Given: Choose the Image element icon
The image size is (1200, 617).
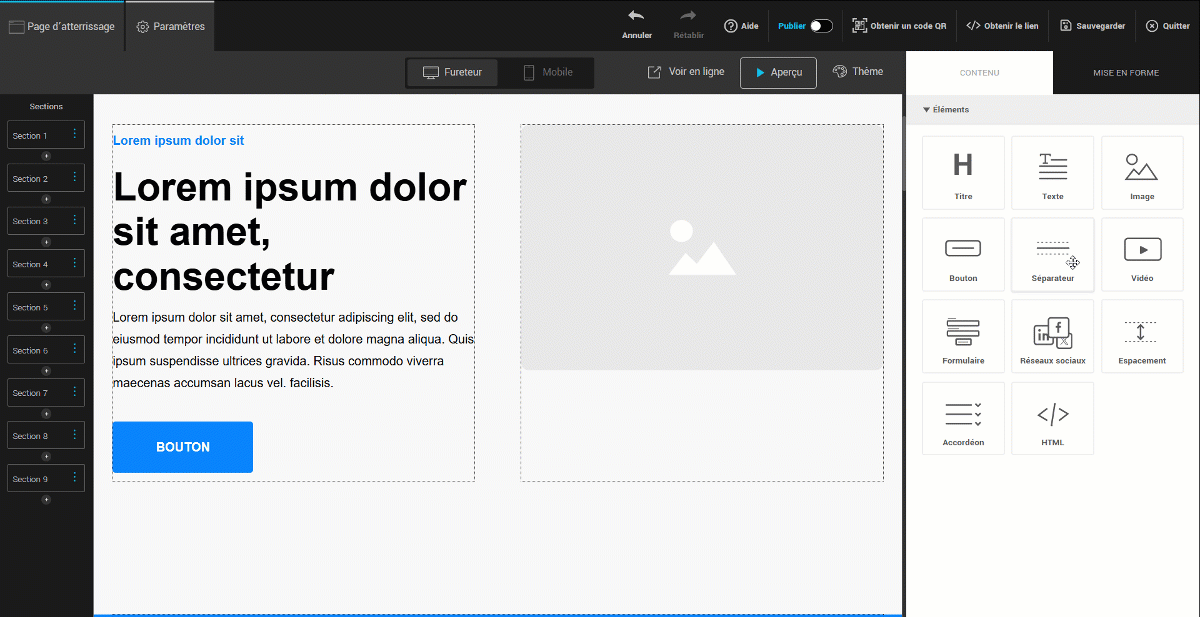Looking at the screenshot, I should (x=1141, y=166).
